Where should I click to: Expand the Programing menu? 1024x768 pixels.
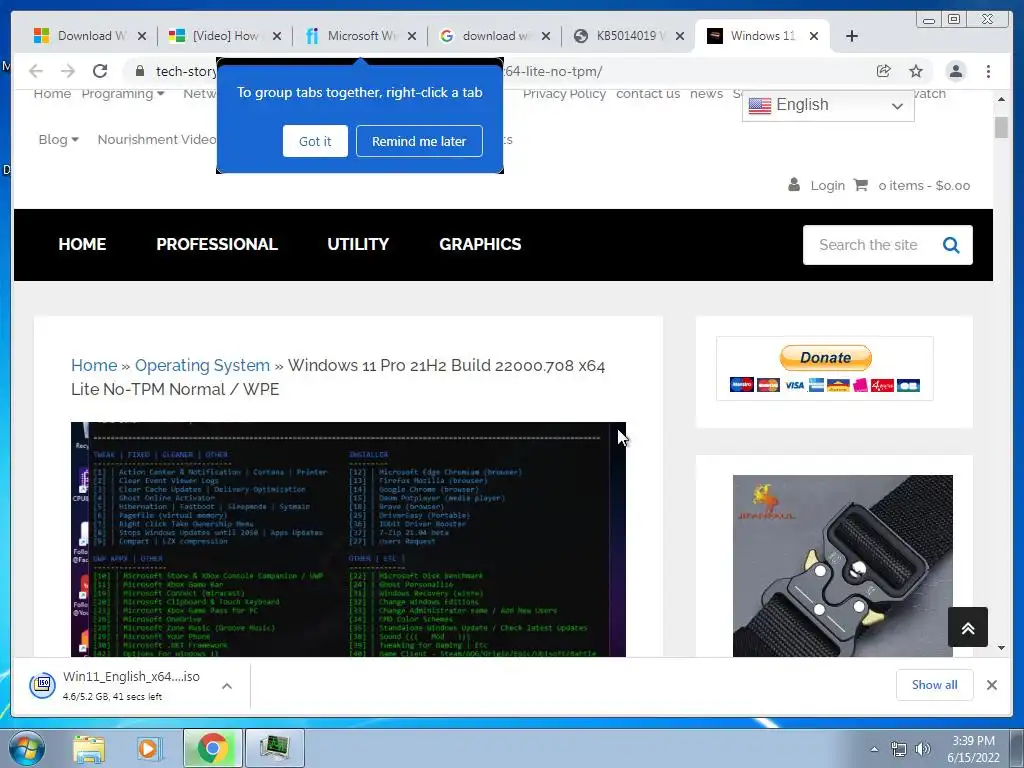click(x=123, y=94)
